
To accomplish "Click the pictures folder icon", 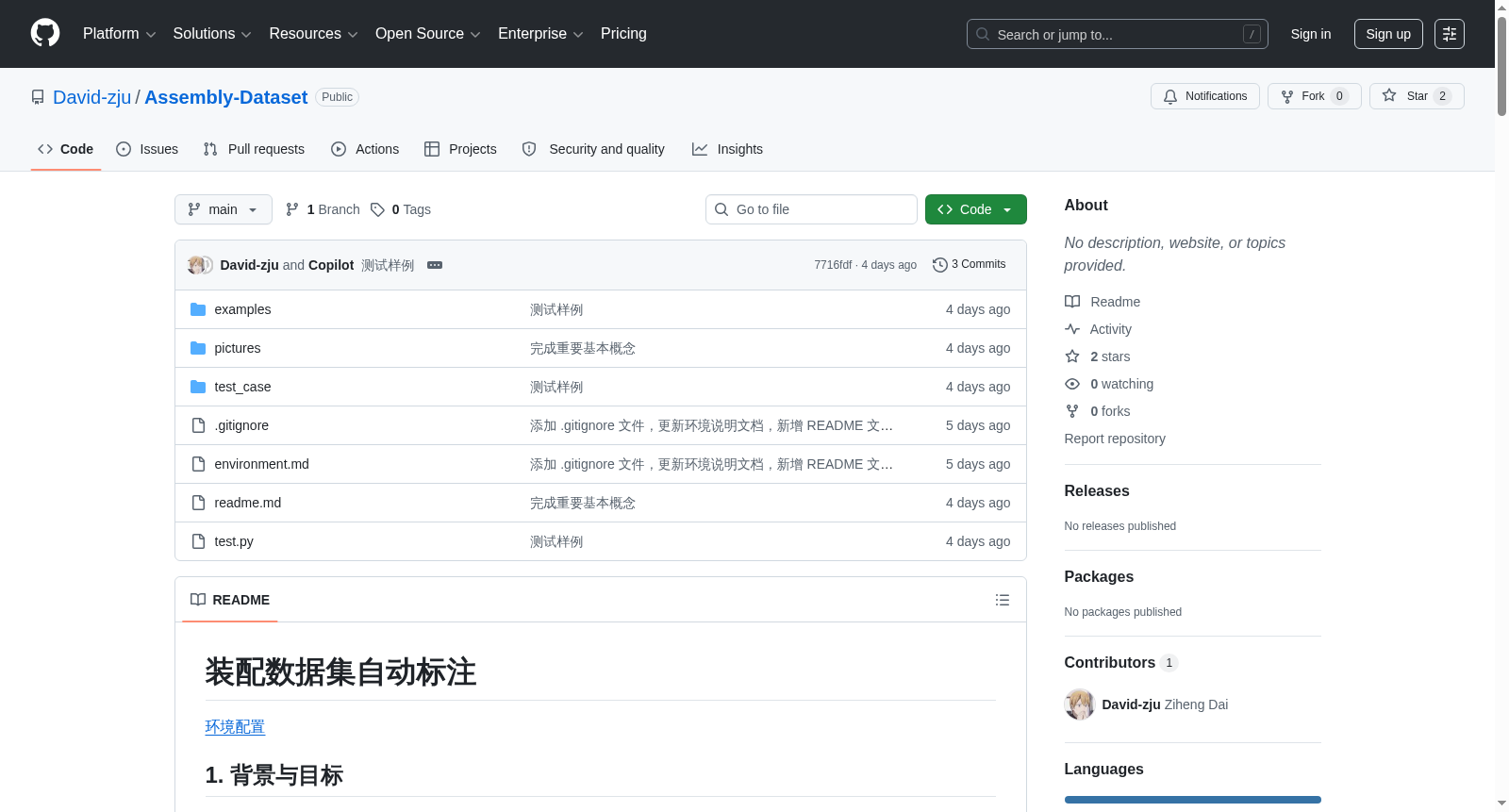I will pyautogui.click(x=198, y=348).
